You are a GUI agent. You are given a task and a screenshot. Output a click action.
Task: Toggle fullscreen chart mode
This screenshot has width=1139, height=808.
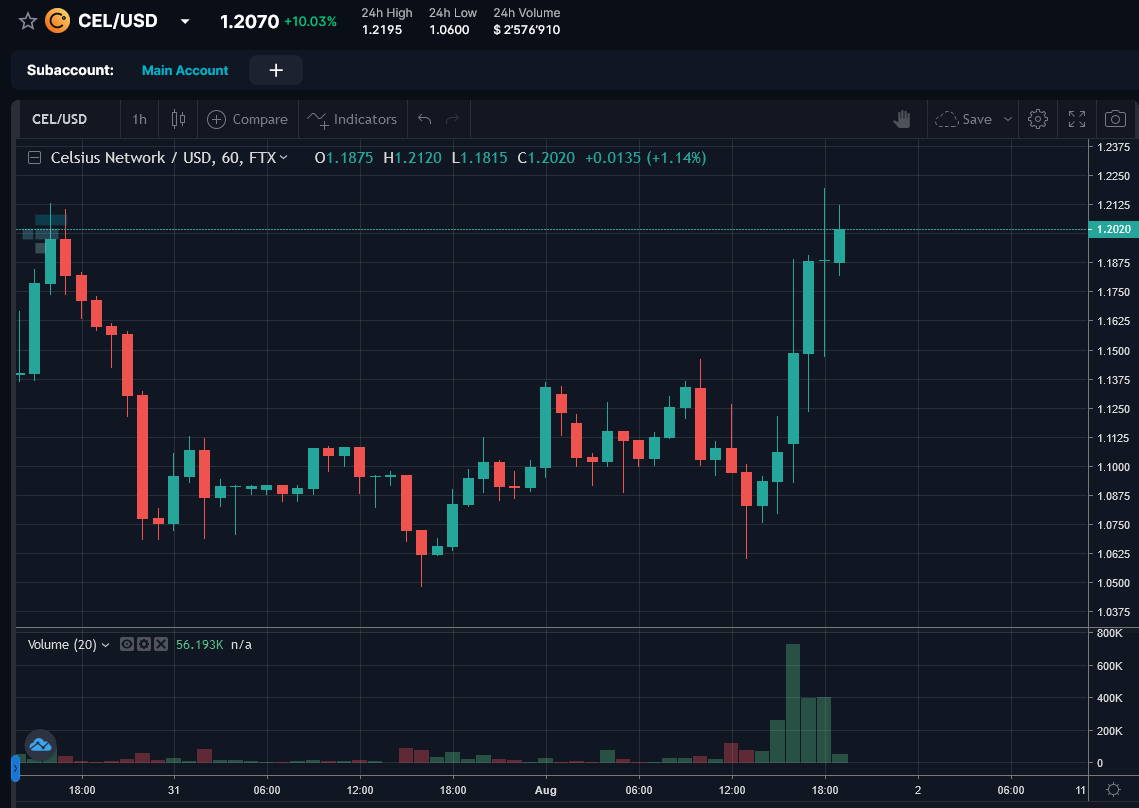pos(1077,119)
